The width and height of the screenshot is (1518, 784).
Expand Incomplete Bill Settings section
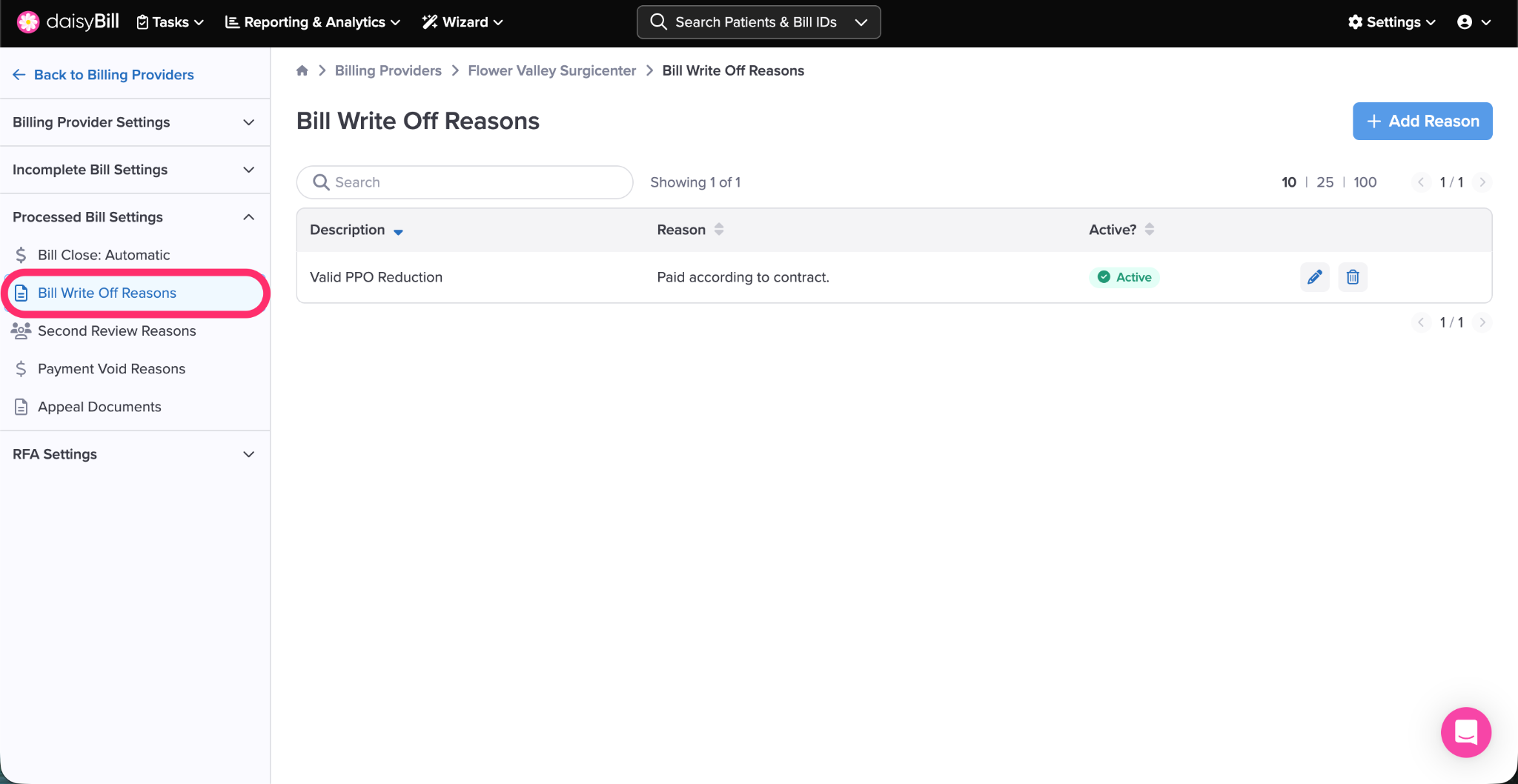point(134,170)
